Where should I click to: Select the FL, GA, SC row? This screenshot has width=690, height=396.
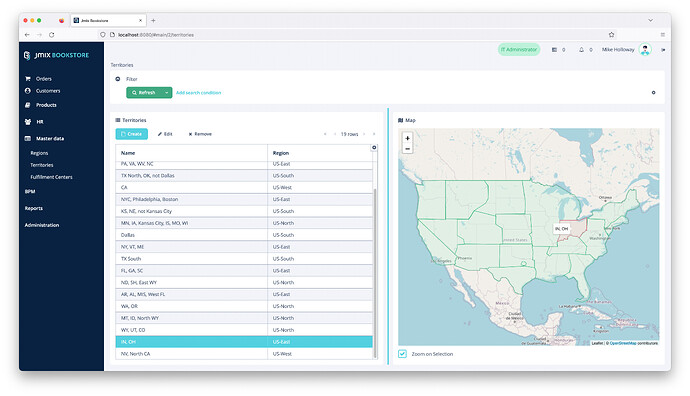point(244,271)
